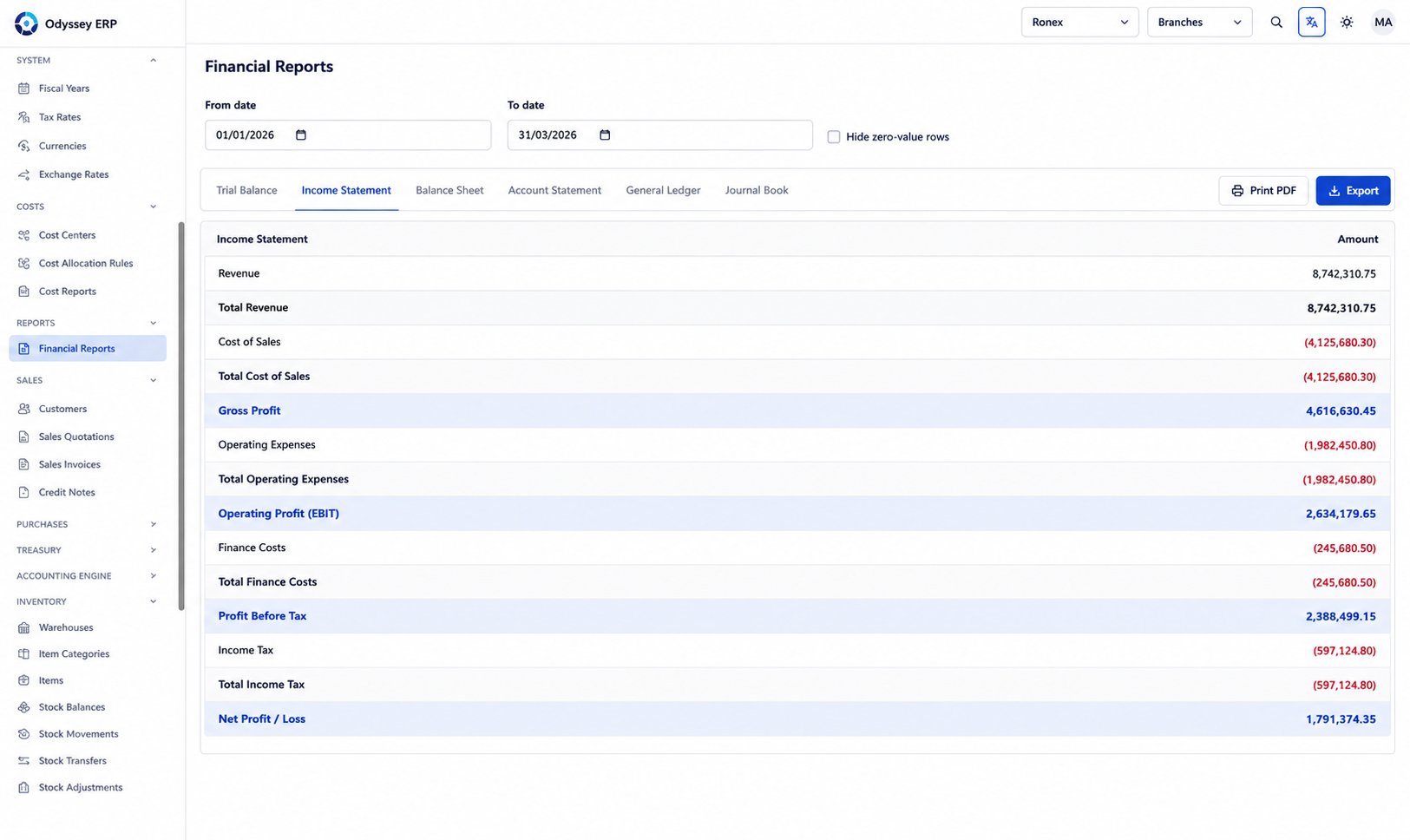Click the Exchange Rates arrows icon

(x=24, y=174)
